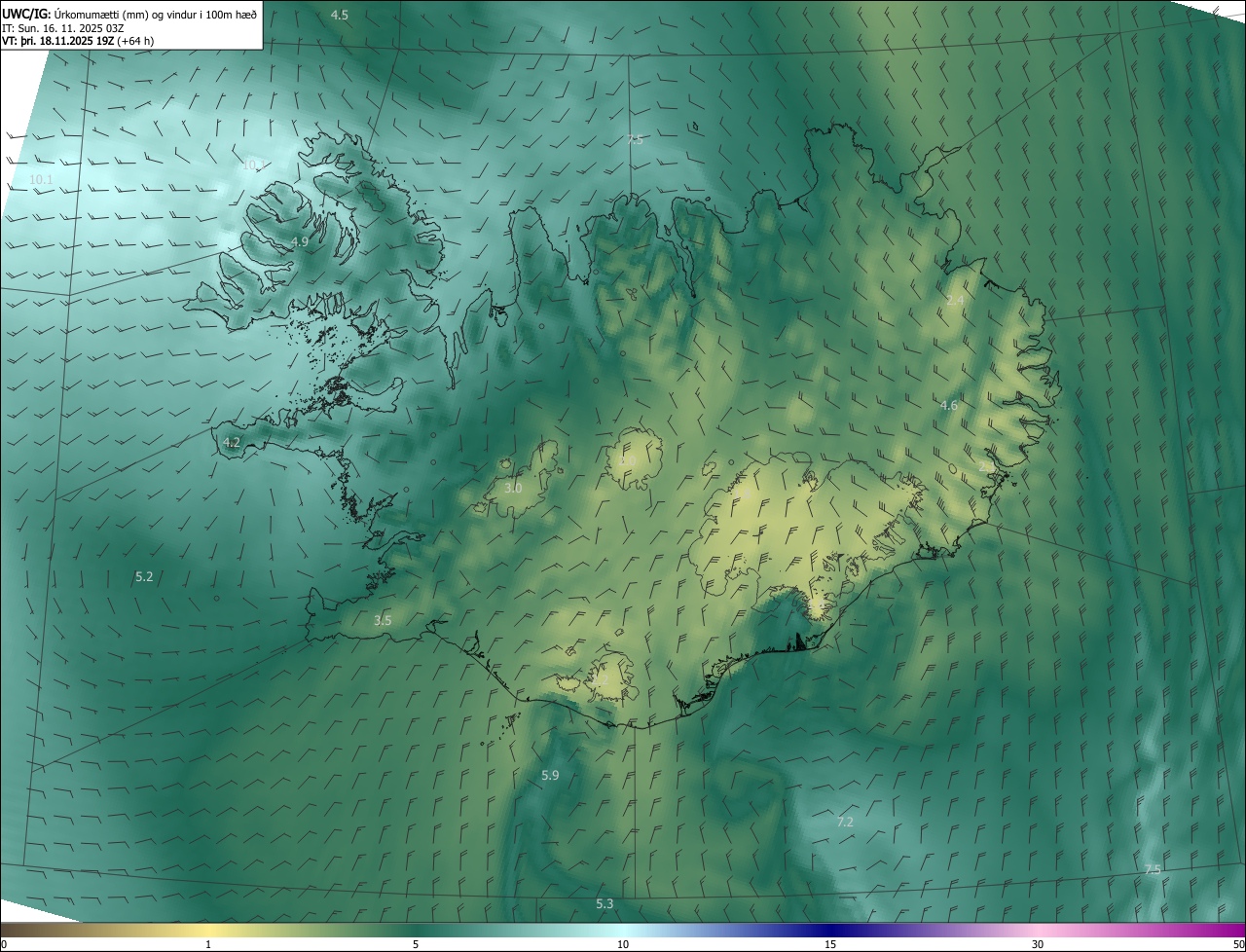Click the colour scale tick label 1
The height and width of the screenshot is (952, 1246).
click(208, 944)
